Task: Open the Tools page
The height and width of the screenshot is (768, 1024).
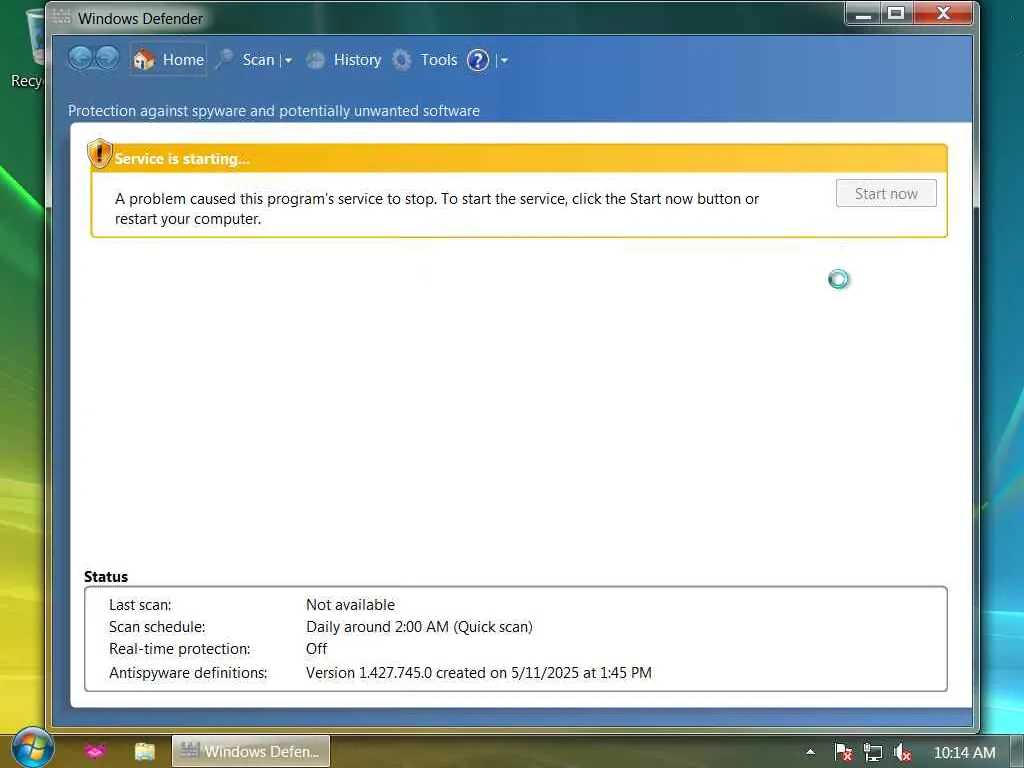Action: click(x=439, y=59)
